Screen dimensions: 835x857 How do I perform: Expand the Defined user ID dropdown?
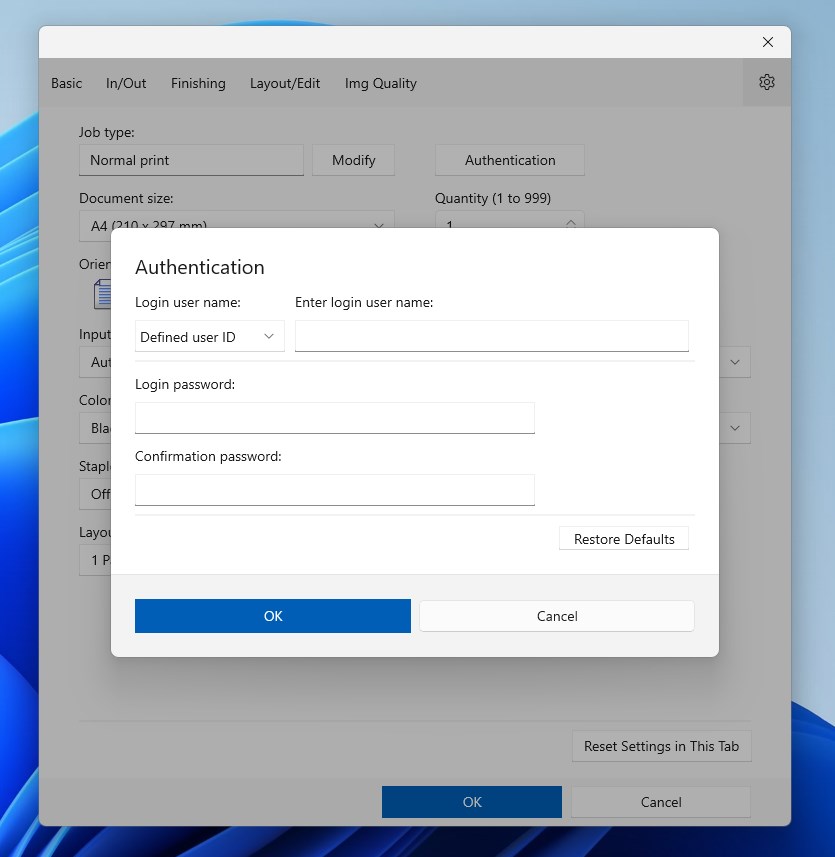(210, 336)
